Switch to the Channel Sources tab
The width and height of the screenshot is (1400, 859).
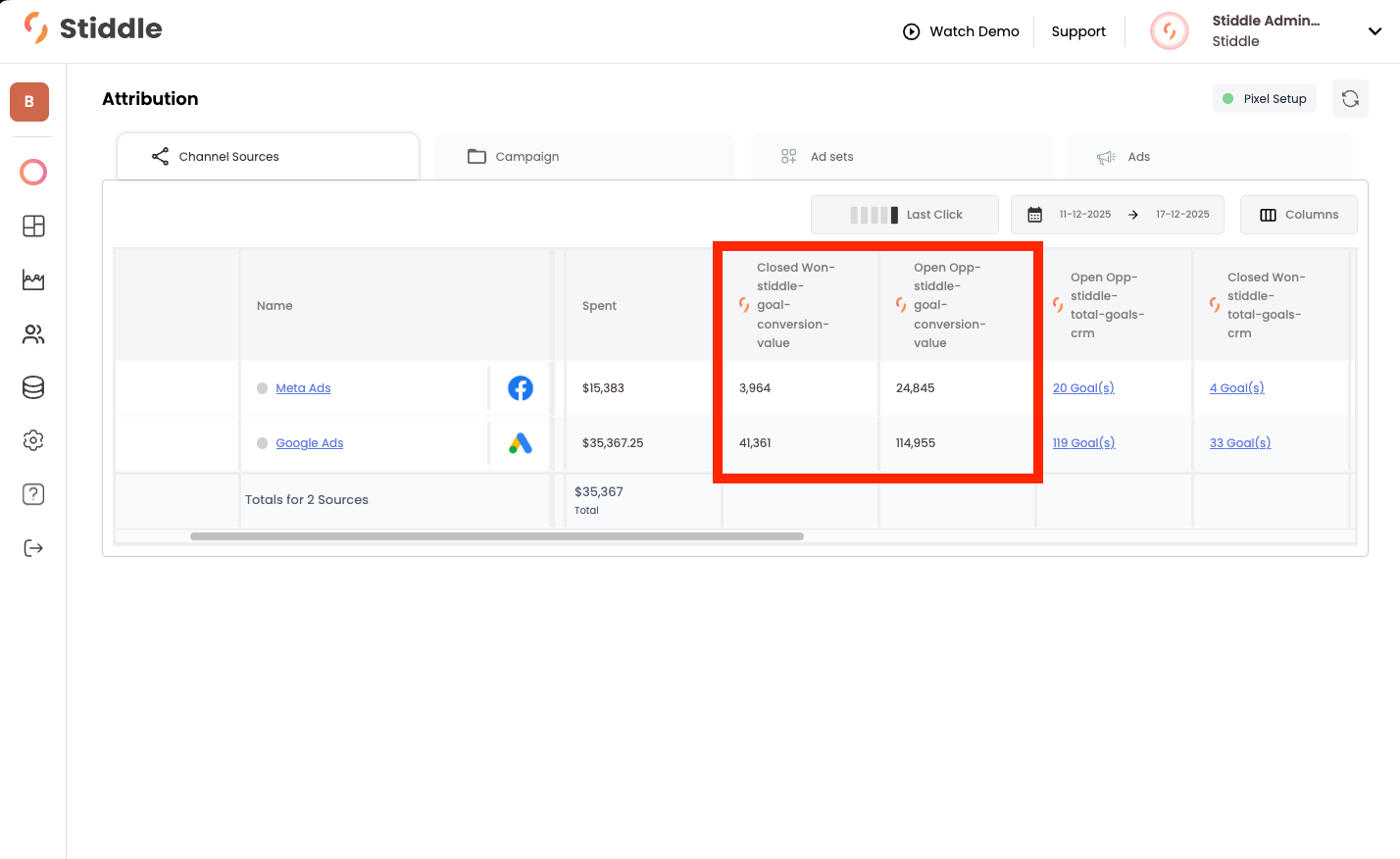tap(268, 157)
